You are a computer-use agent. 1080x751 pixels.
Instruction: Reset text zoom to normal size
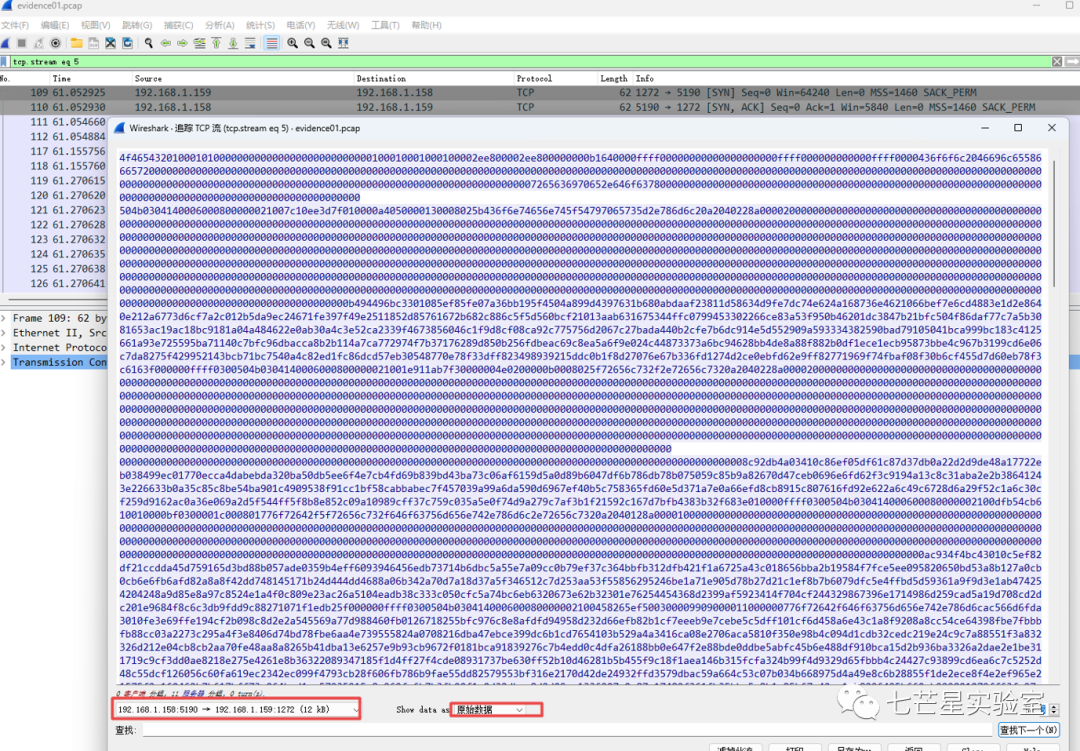326,43
